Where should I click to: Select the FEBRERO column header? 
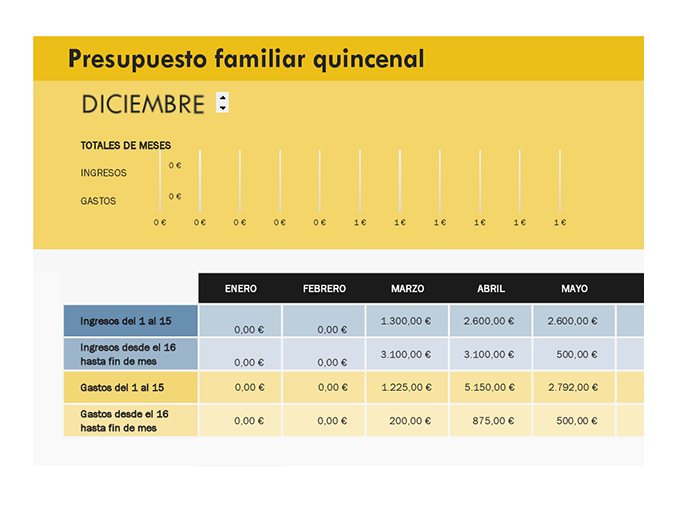324,288
